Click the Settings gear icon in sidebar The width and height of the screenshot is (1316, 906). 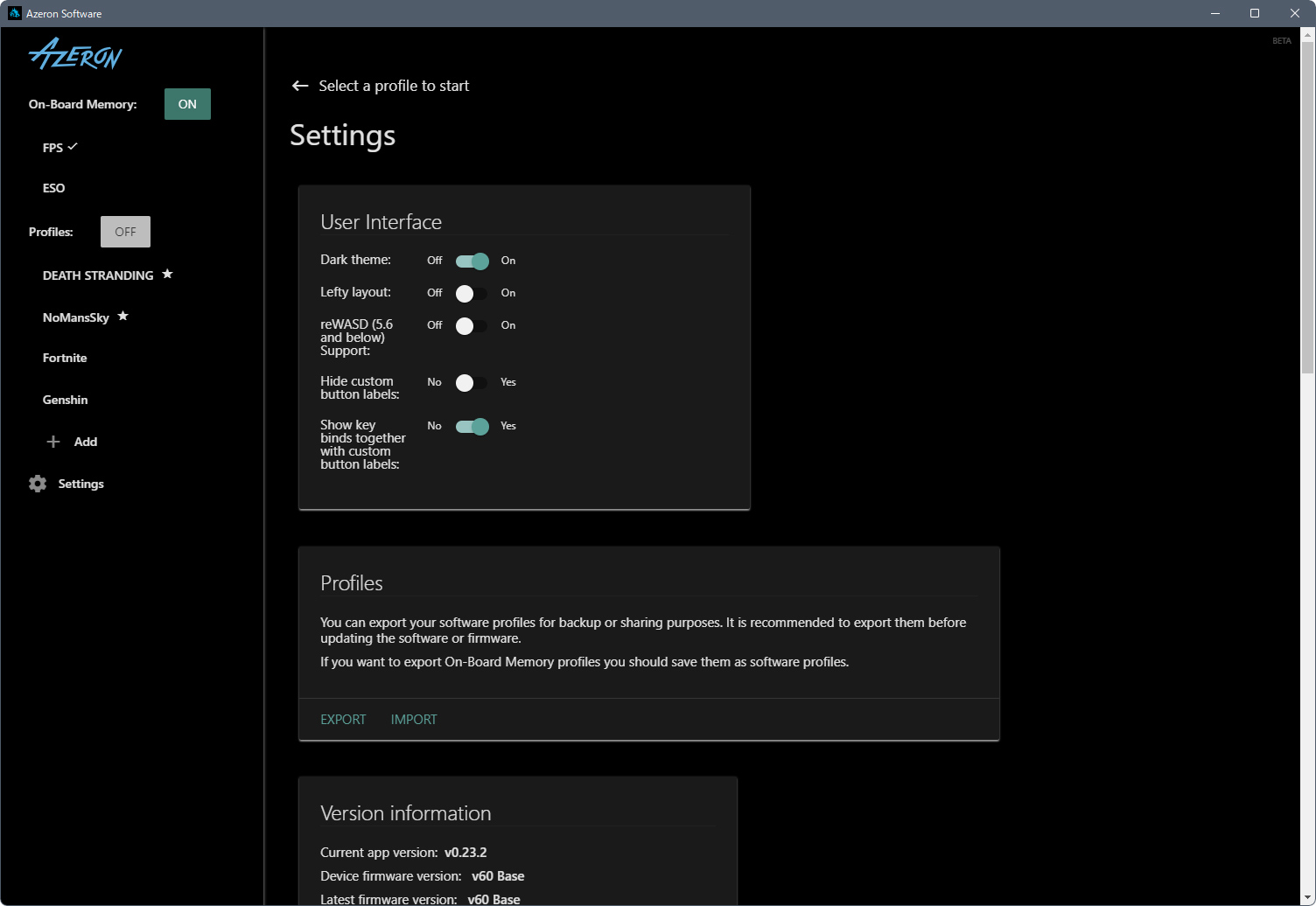point(38,484)
